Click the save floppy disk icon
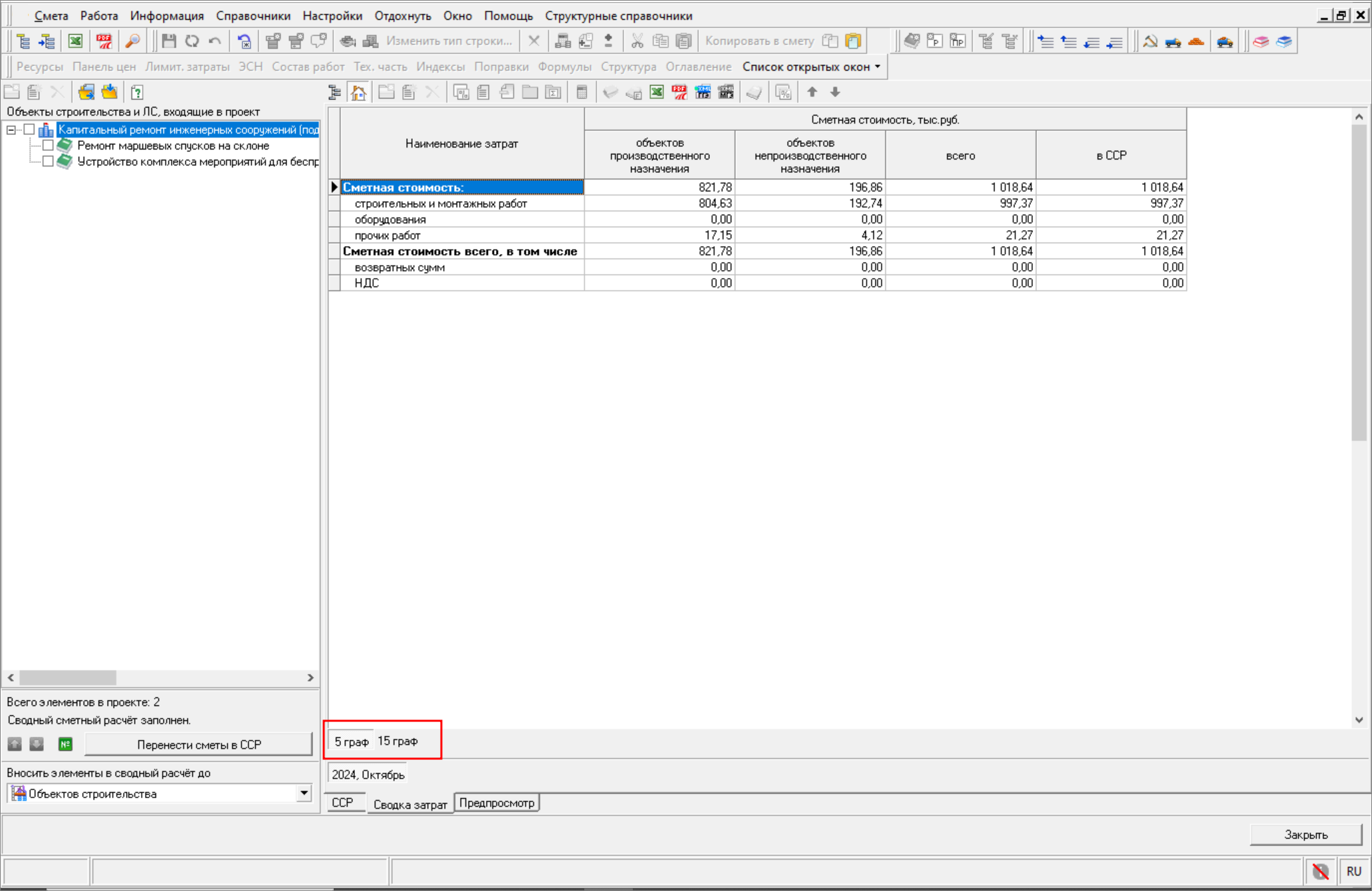Viewport: 1372px width, 891px height. pos(169,41)
